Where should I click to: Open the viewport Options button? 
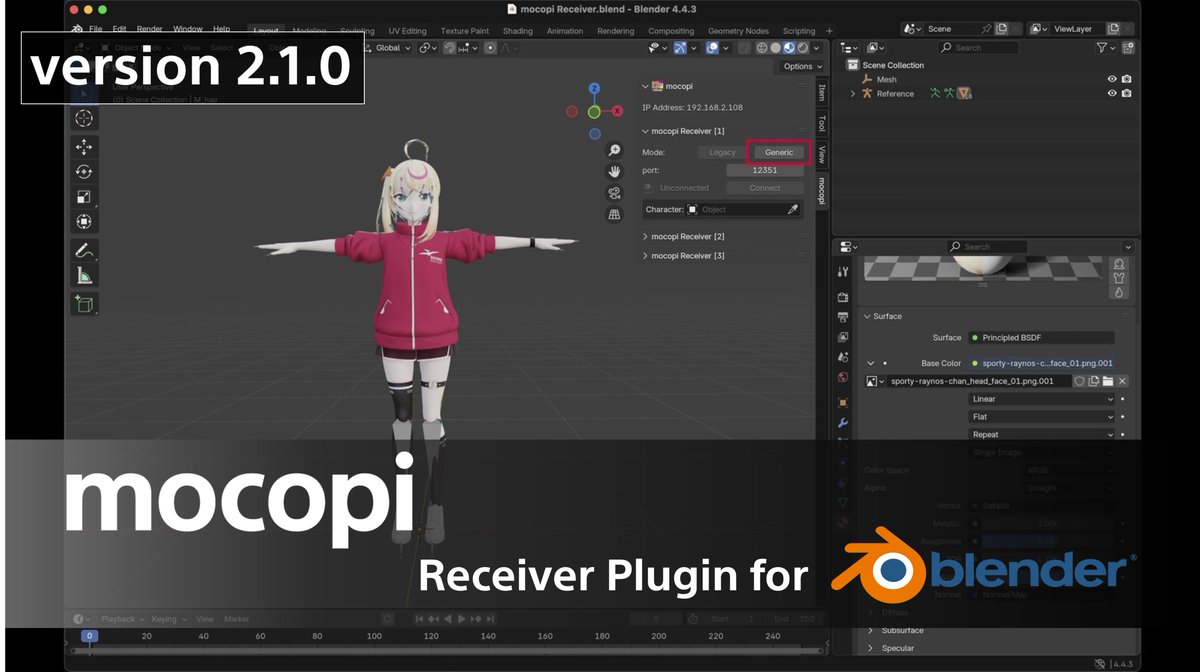798,66
